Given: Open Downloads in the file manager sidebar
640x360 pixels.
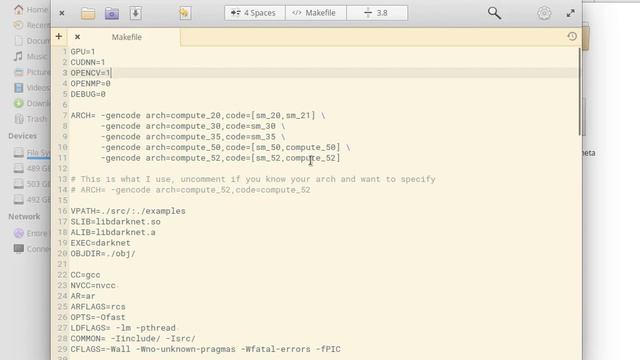Looking at the screenshot, I should [31, 103].
